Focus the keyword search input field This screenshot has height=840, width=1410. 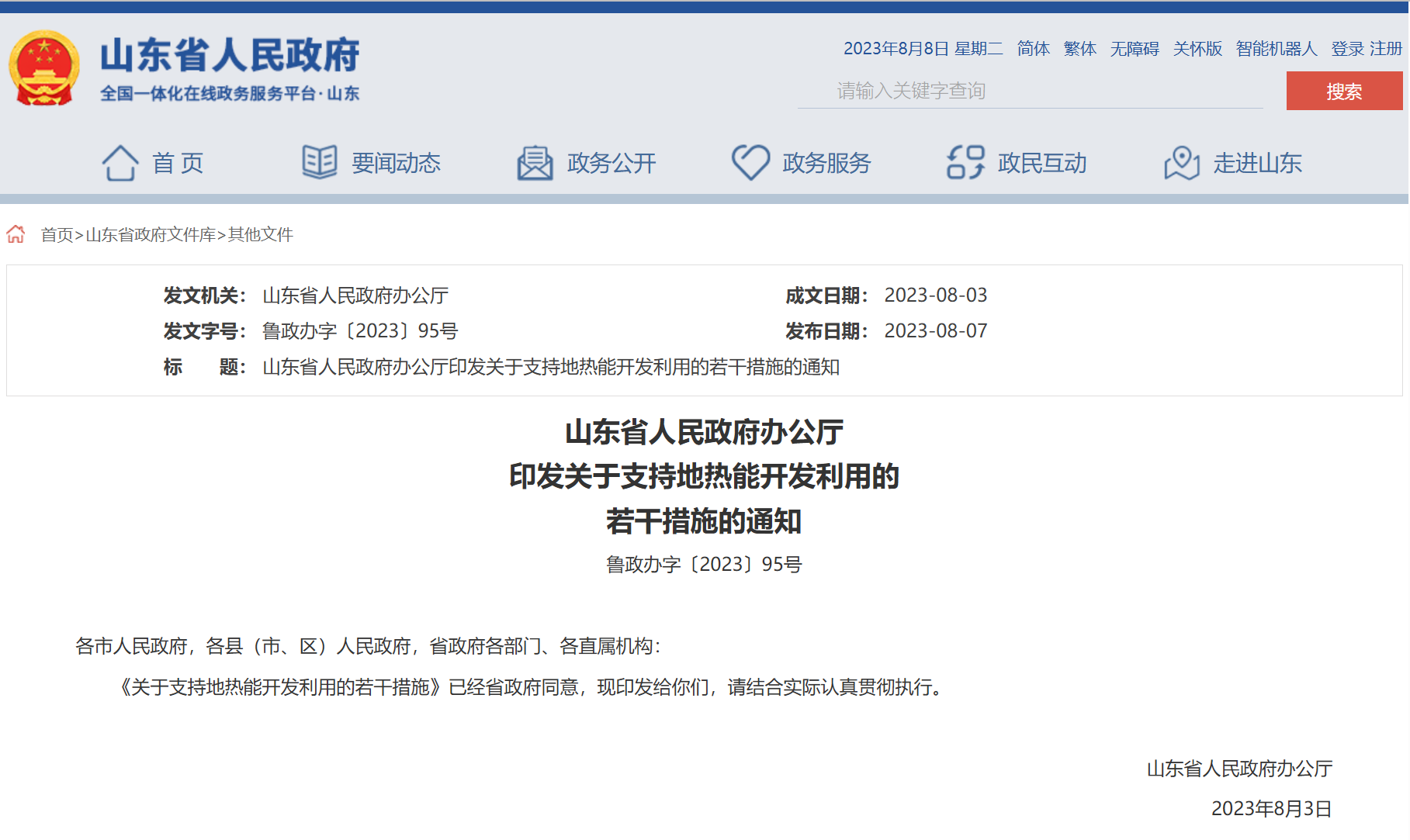pyautogui.click(x=1031, y=91)
